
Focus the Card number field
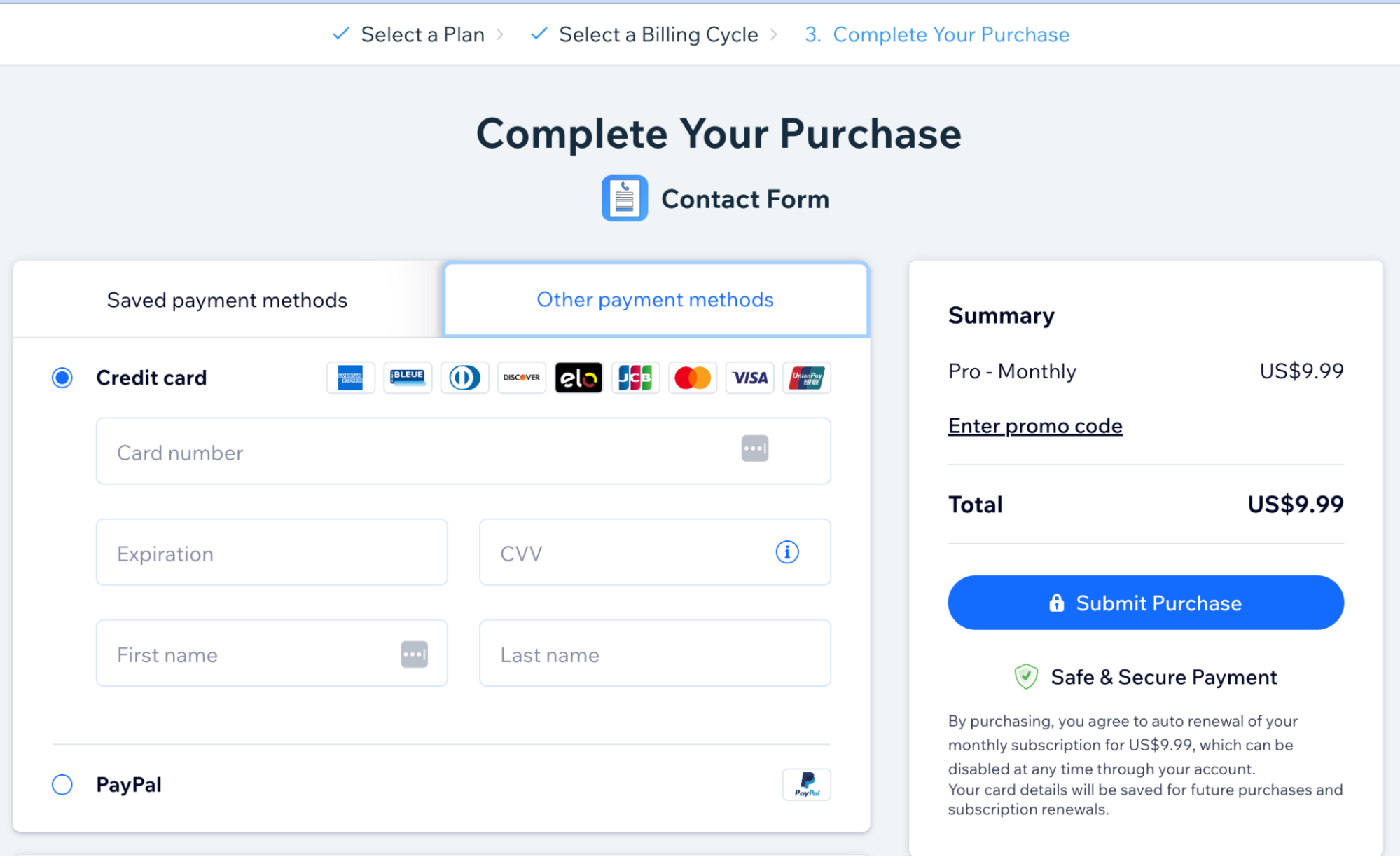[420, 452]
